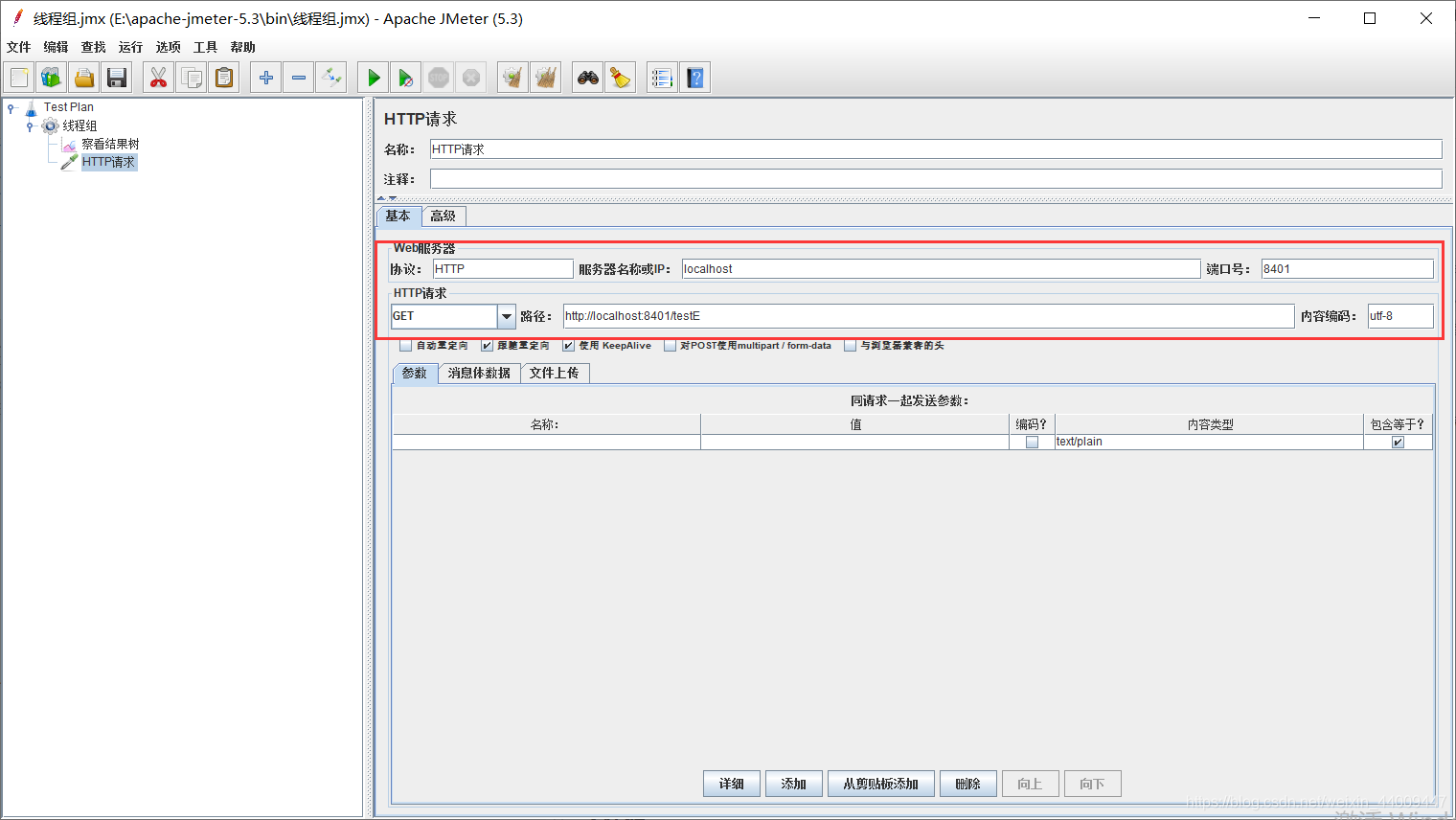This screenshot has width=1456, height=820.
Task: Toggle the 编码? checkbox in parameter row
Action: pos(1032,442)
